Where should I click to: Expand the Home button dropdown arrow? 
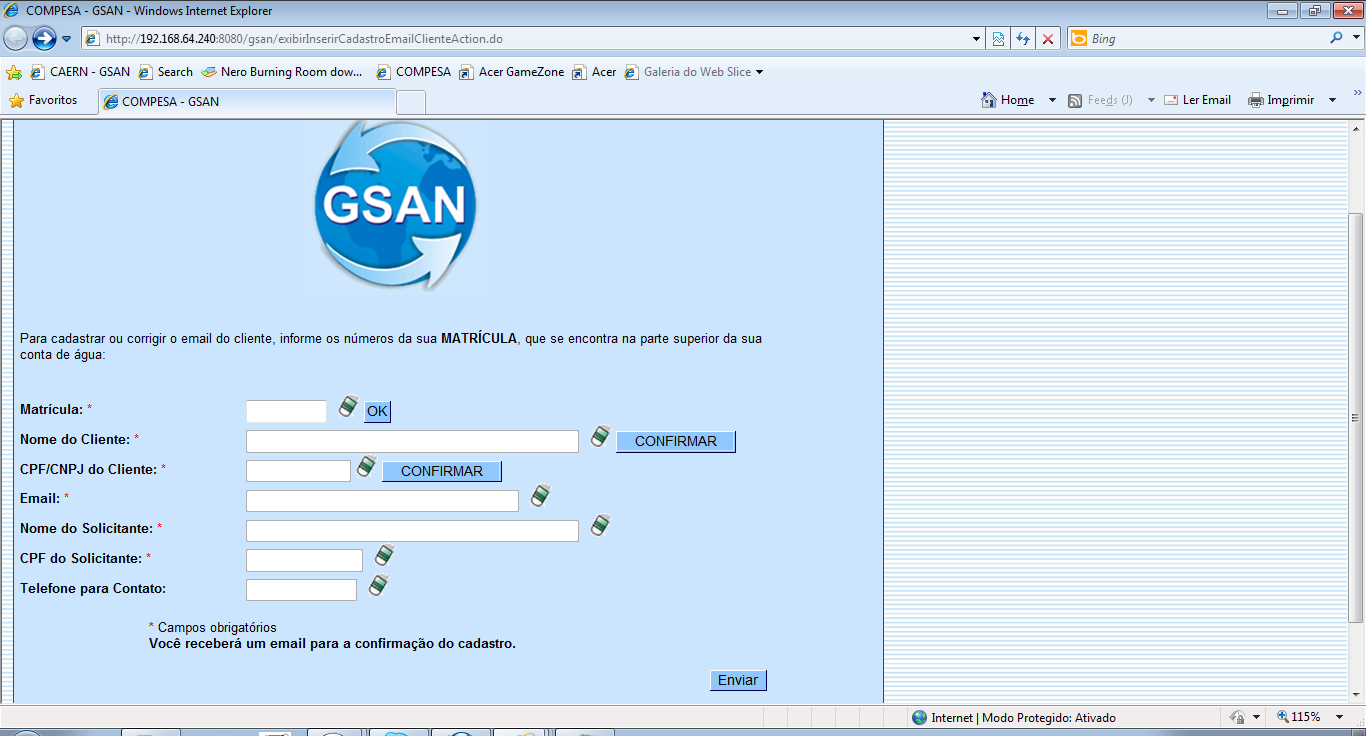(1052, 100)
